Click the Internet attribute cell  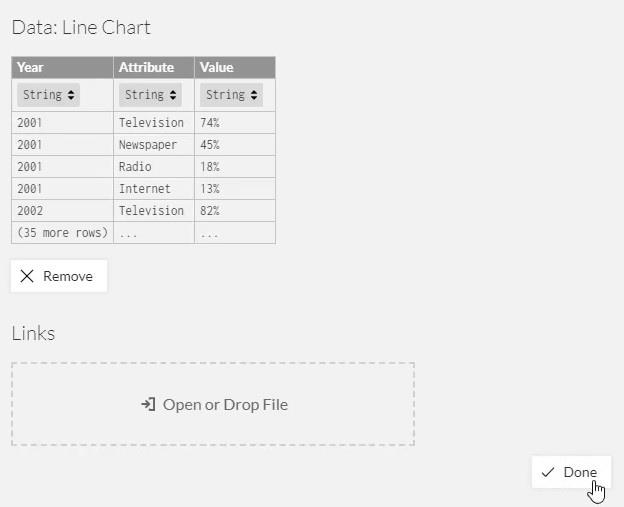coord(154,188)
